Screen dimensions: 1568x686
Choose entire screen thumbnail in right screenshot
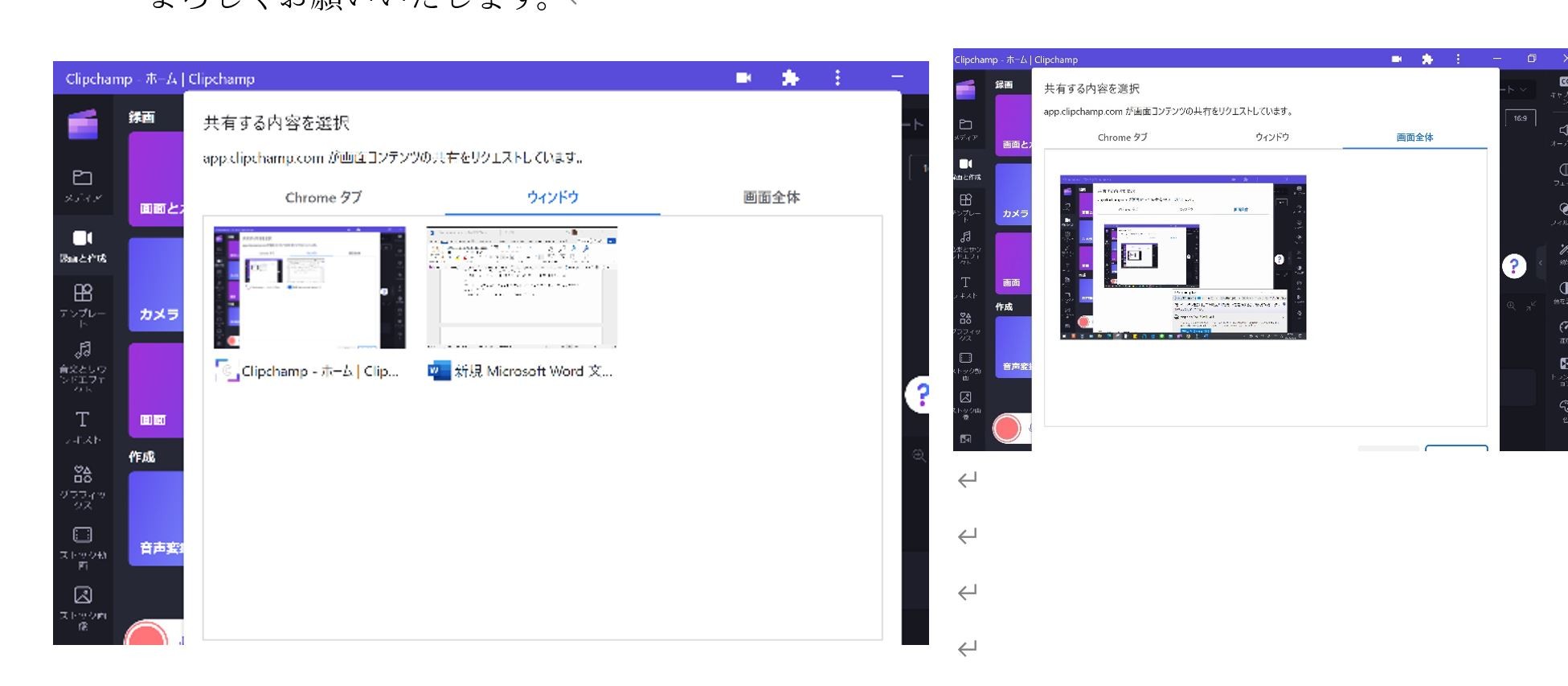coord(1183,257)
